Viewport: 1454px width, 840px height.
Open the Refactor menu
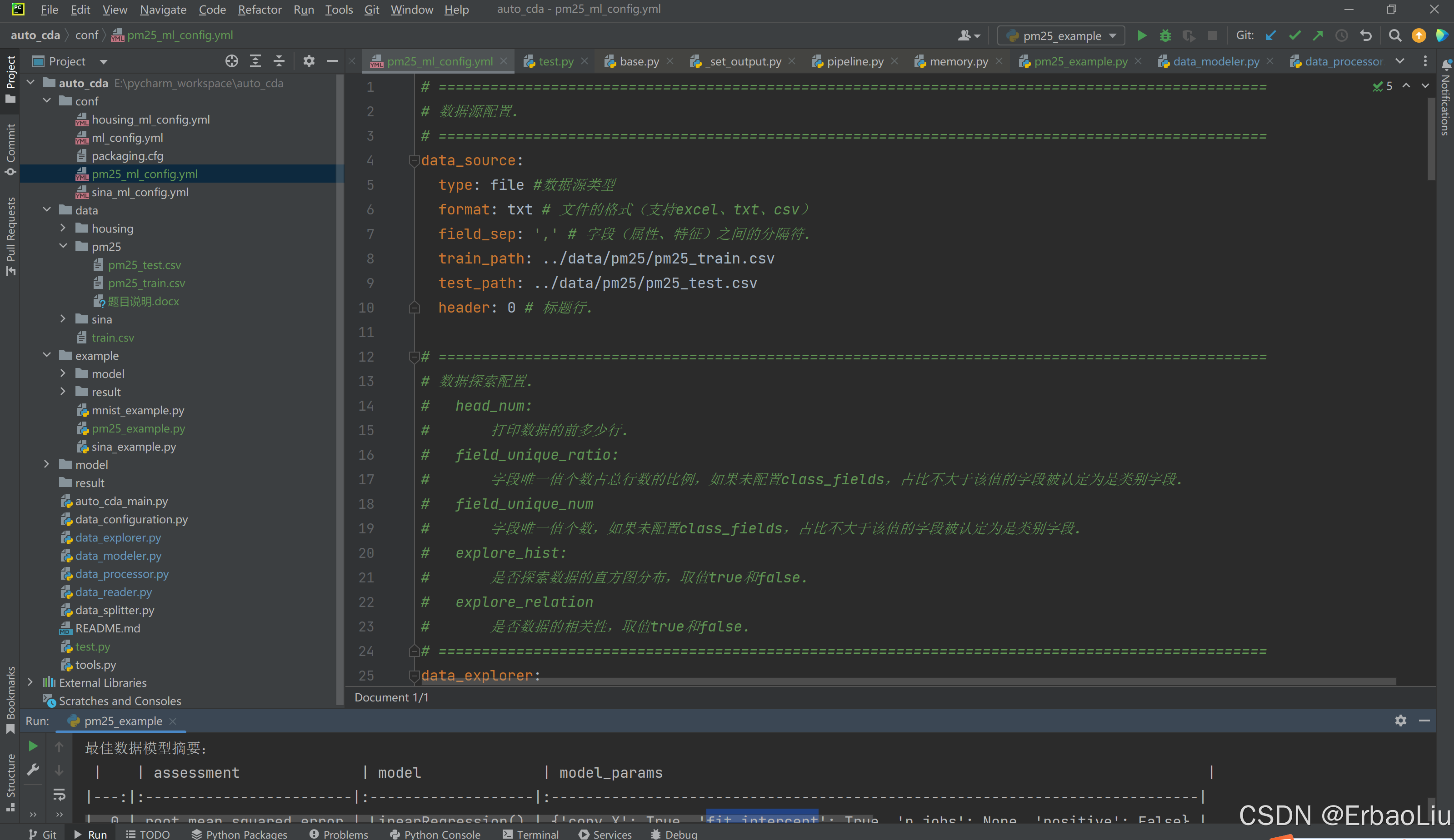(x=259, y=9)
